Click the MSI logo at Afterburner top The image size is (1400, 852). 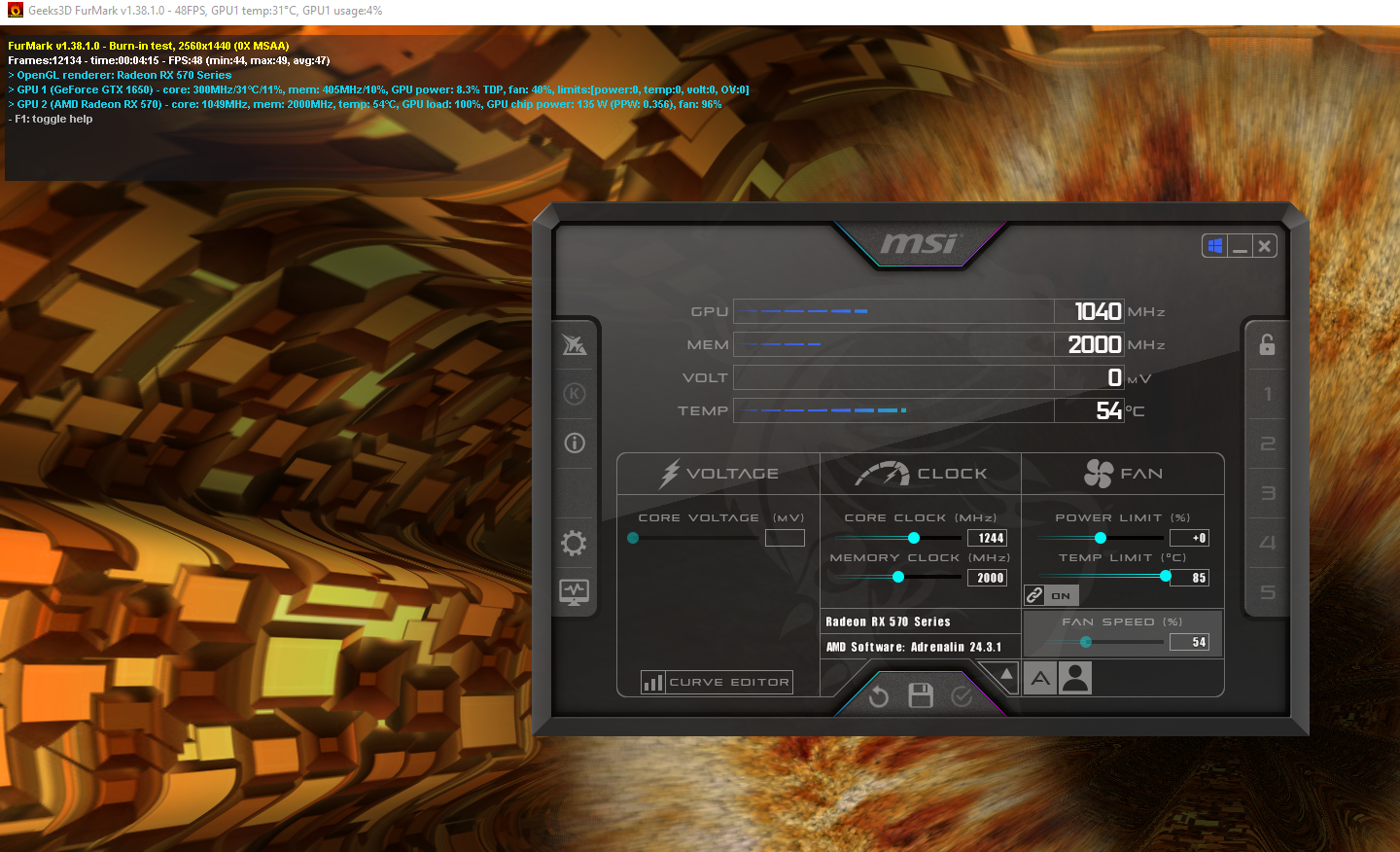pyautogui.click(x=920, y=243)
